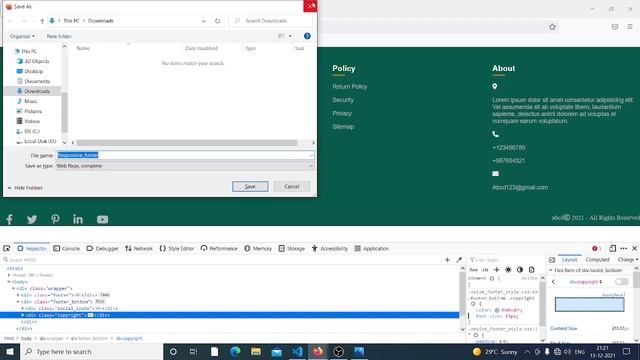Click the Sitemap link under Policy
640x360 pixels.
tap(343, 127)
